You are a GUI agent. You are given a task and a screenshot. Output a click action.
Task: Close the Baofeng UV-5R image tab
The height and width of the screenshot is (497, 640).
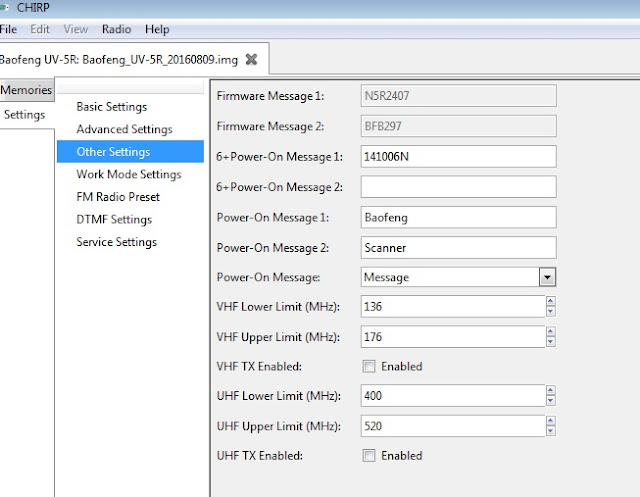251,60
